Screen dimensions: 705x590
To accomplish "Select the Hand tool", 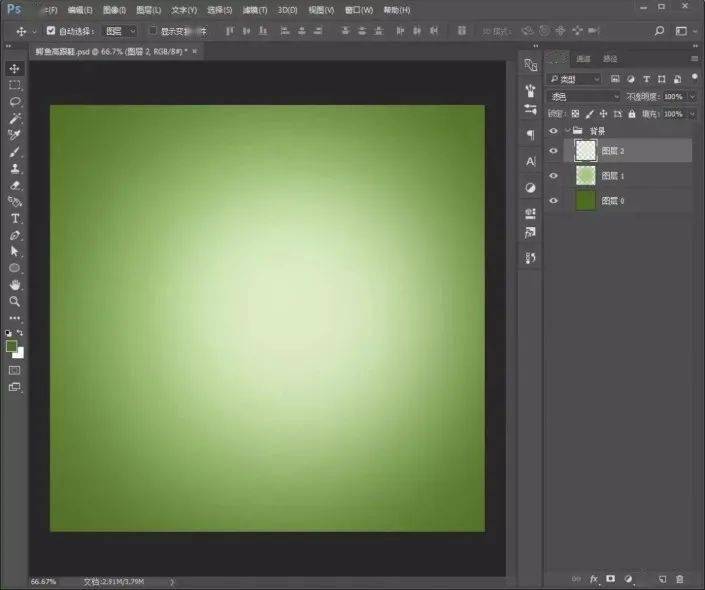I will pyautogui.click(x=15, y=285).
